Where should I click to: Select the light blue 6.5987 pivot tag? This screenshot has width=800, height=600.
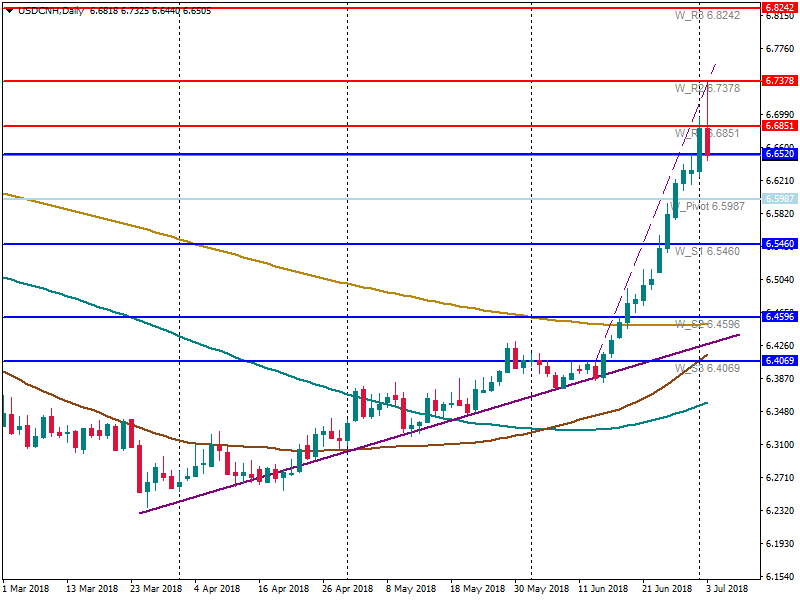tap(778, 199)
